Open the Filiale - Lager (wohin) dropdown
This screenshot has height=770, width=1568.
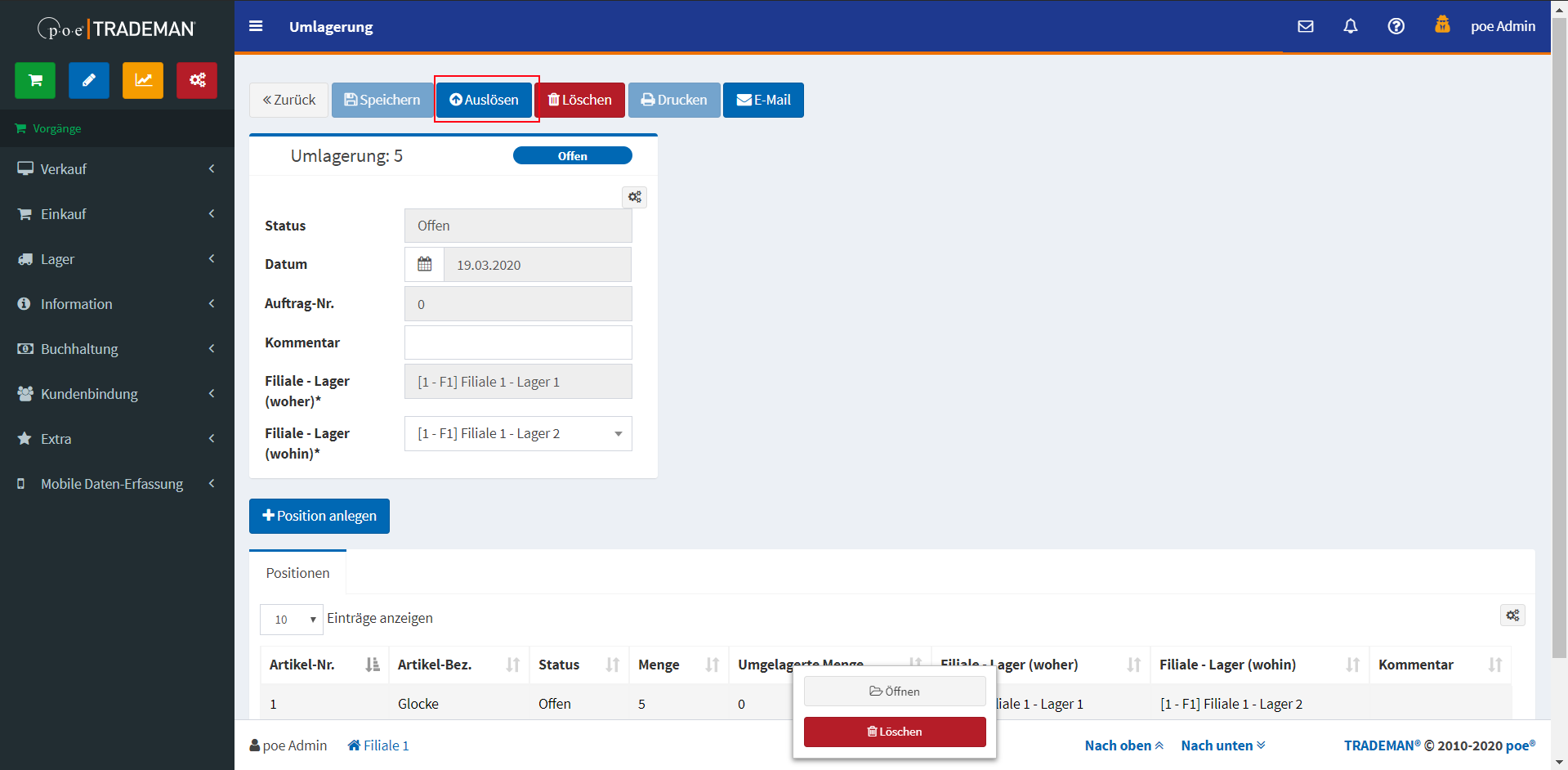(518, 434)
